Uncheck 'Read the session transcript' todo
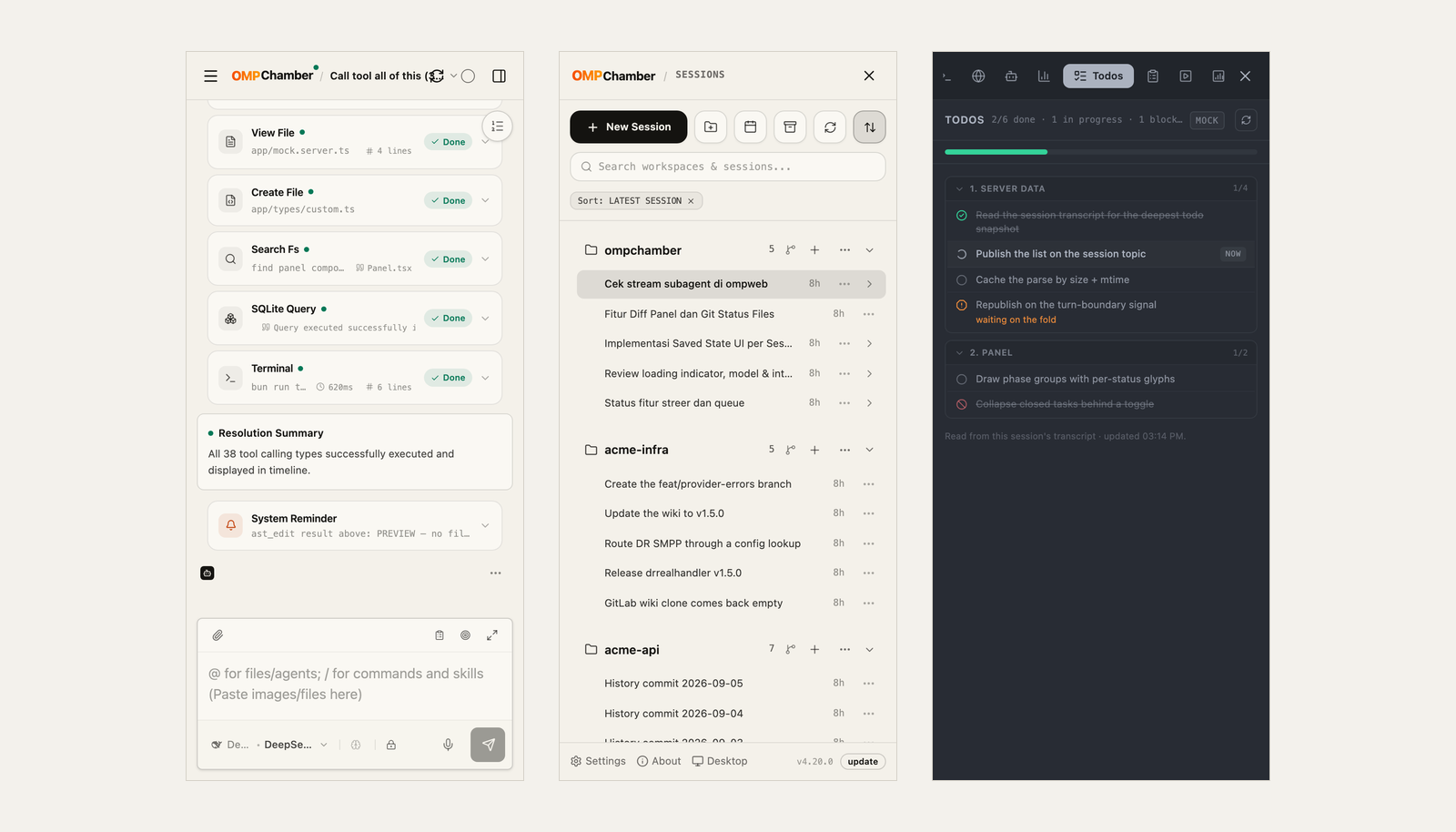Viewport: 1456px width, 832px height. (x=961, y=216)
